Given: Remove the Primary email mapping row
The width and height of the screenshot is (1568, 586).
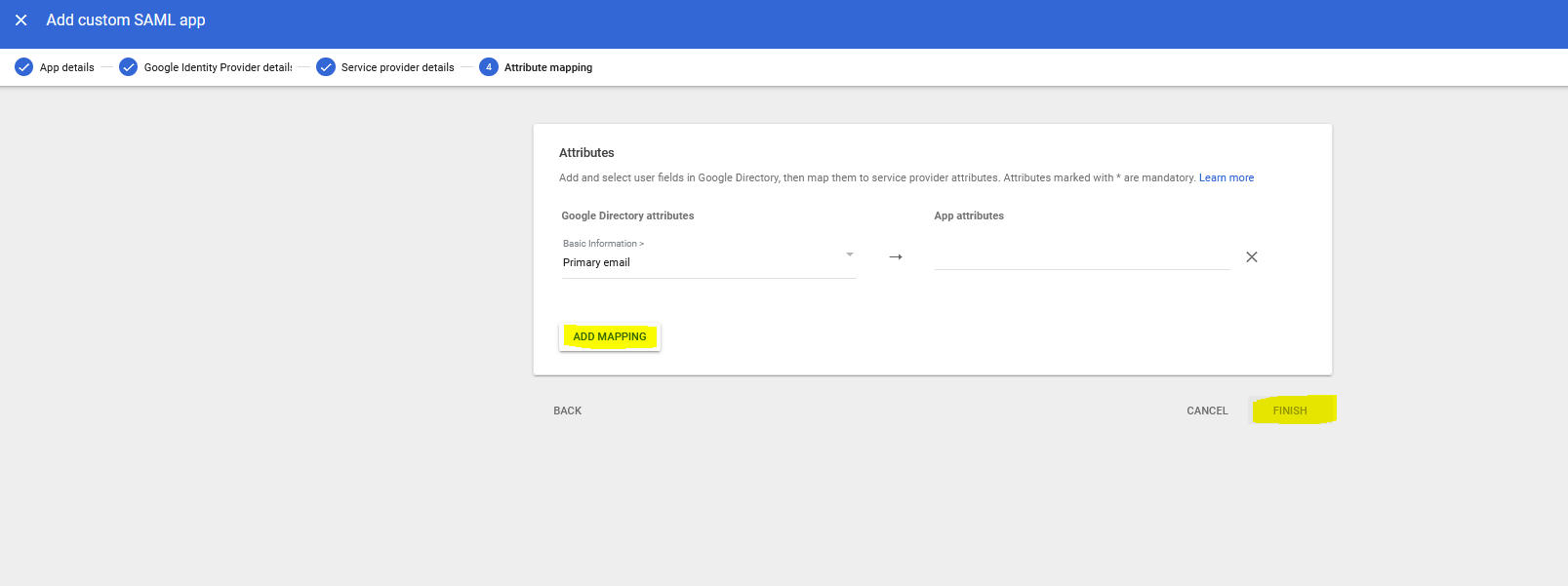Looking at the screenshot, I should 1251,257.
